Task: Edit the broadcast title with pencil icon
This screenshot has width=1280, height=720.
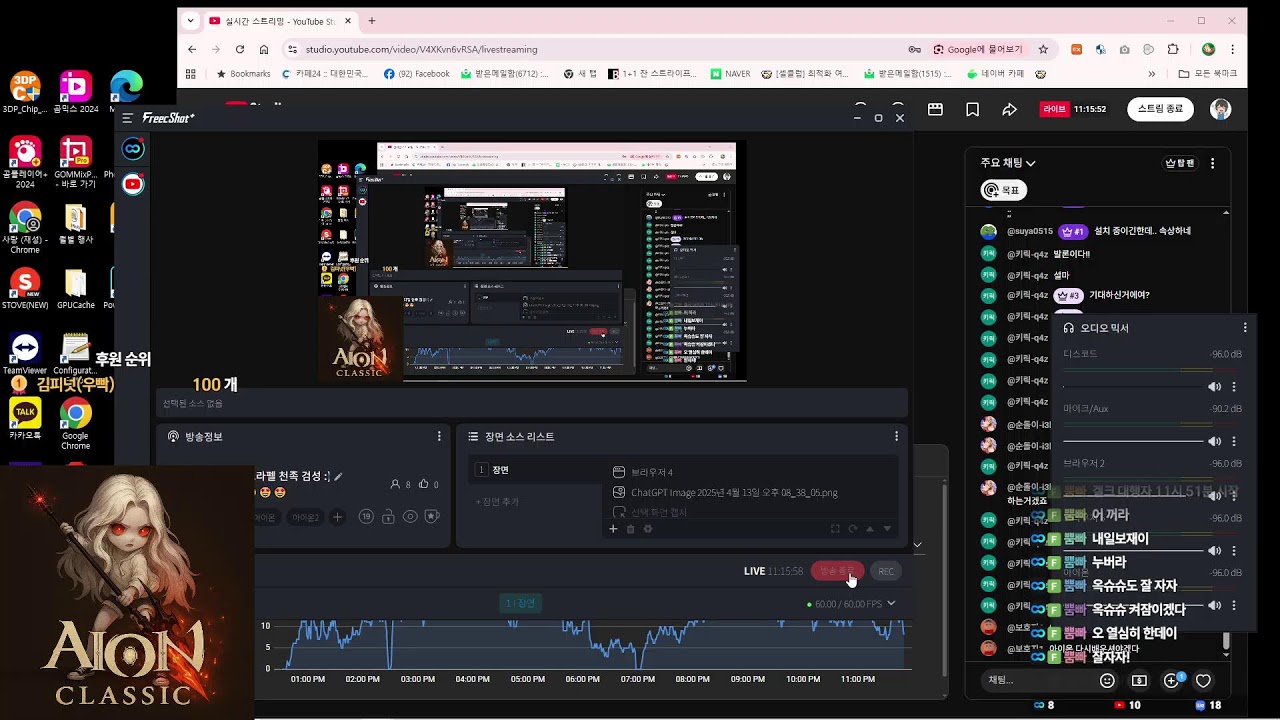Action: 338,477
